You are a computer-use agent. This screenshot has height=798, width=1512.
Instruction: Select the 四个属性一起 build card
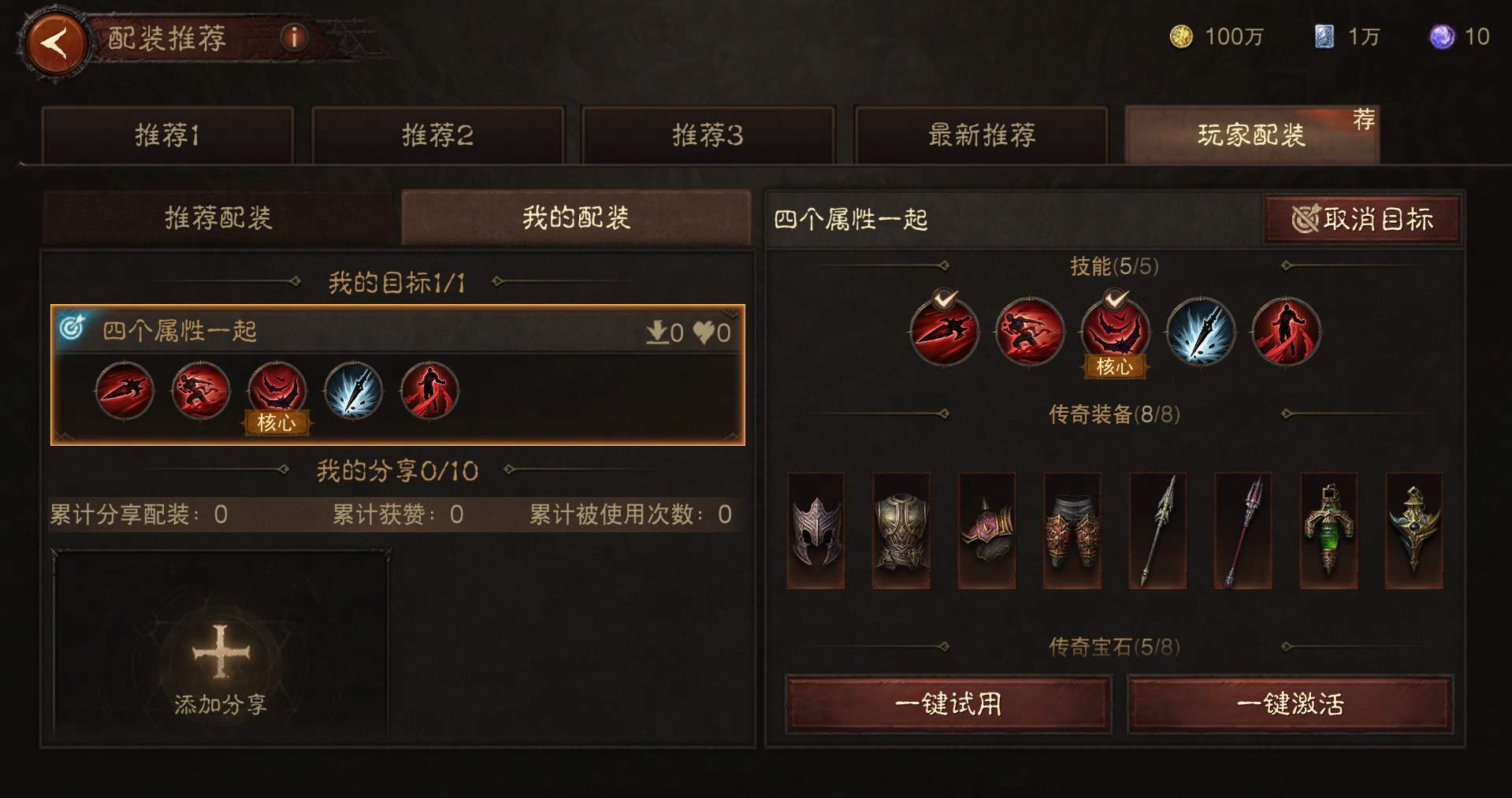(x=398, y=375)
